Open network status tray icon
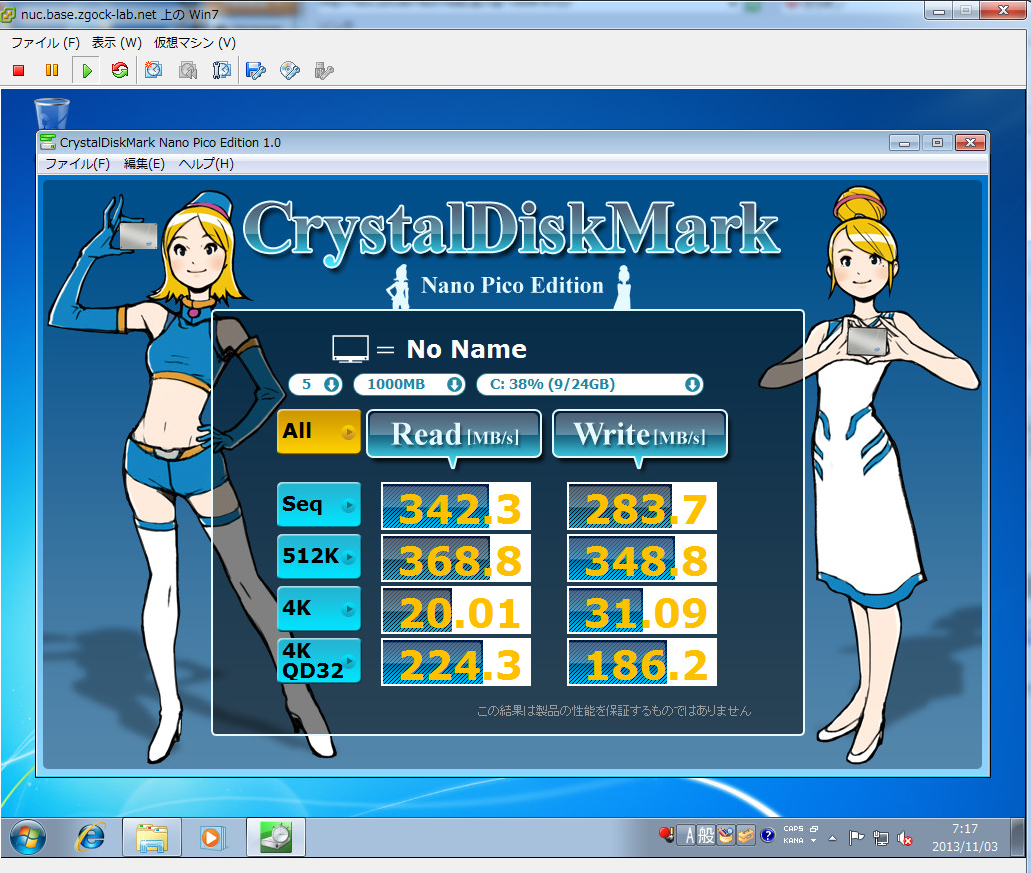Screen dimensions: 1031x873 pos(880,838)
